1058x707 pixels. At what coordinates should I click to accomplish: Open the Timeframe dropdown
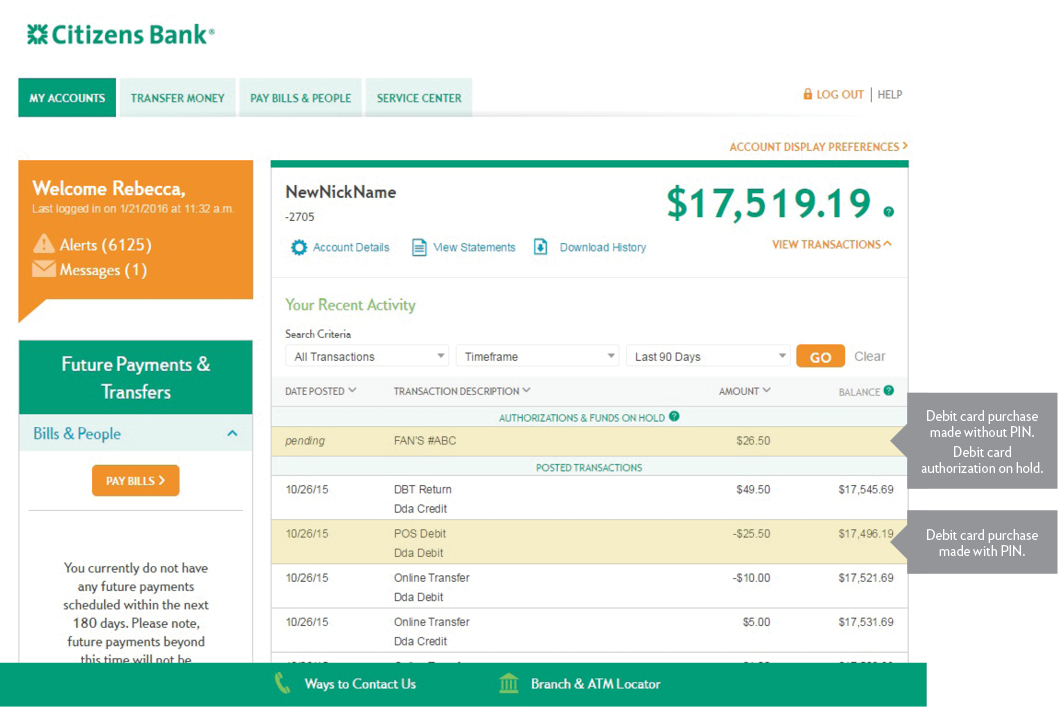coord(537,355)
